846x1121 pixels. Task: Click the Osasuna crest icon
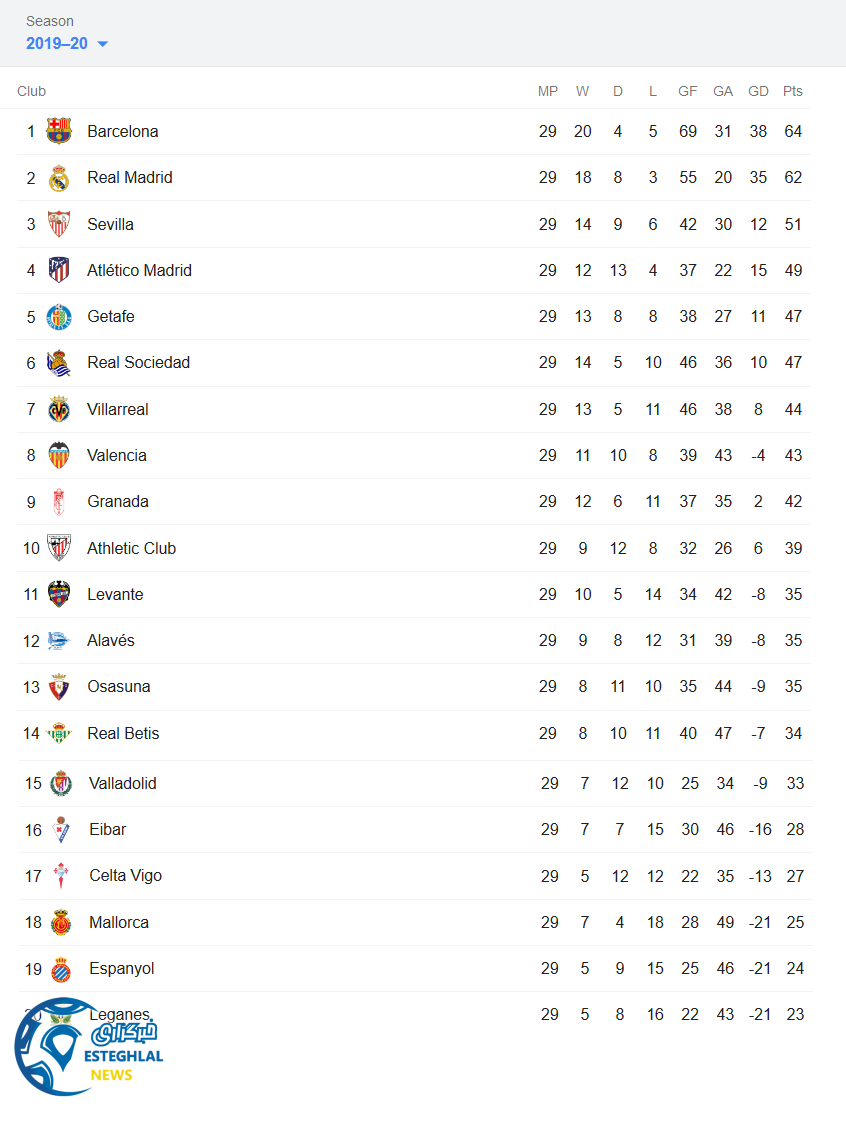pyautogui.click(x=59, y=687)
